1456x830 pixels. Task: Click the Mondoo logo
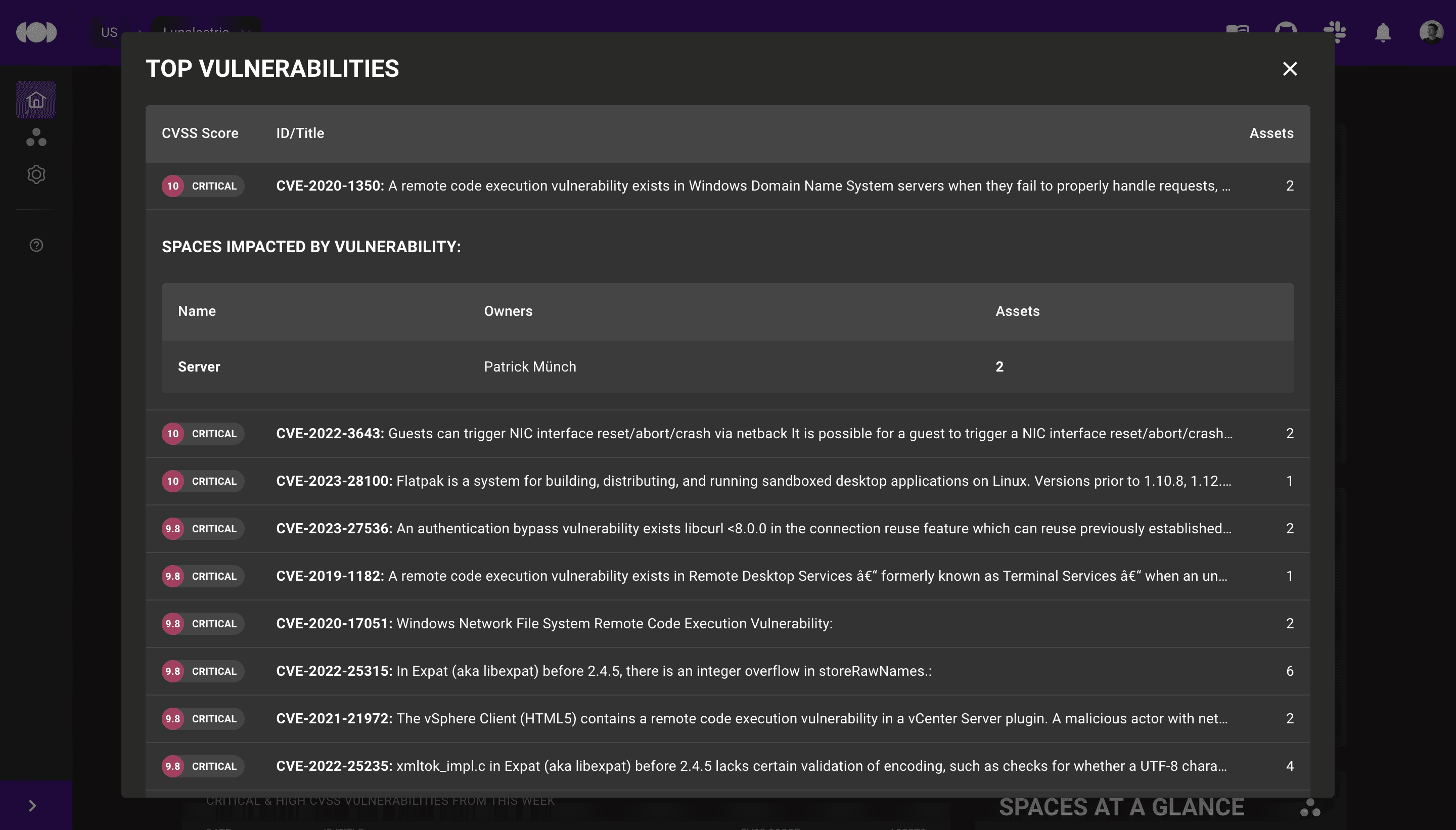[x=36, y=32]
